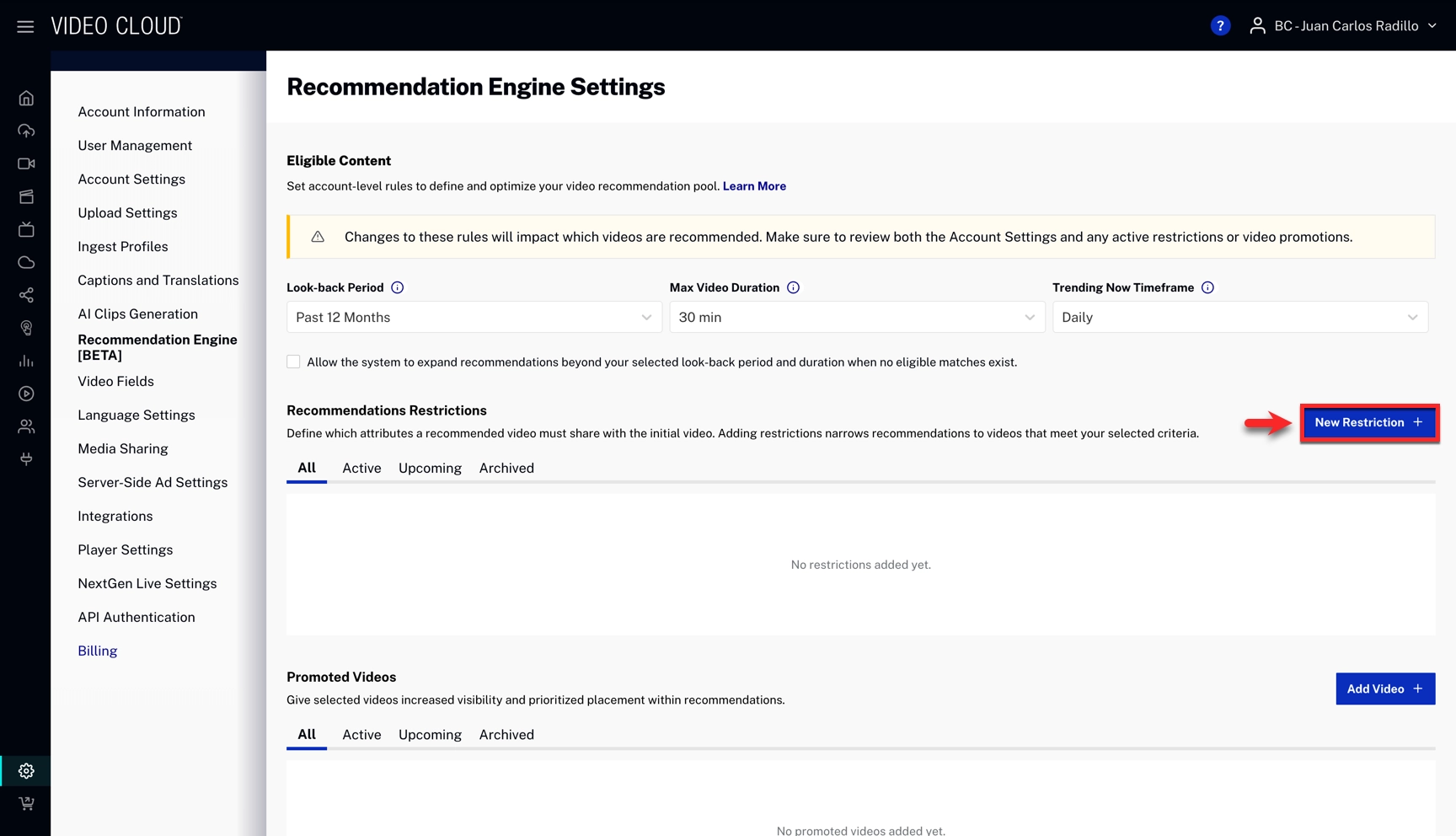This screenshot has height=836, width=1456.
Task: Open the hamburger navigation menu
Action: (x=25, y=26)
